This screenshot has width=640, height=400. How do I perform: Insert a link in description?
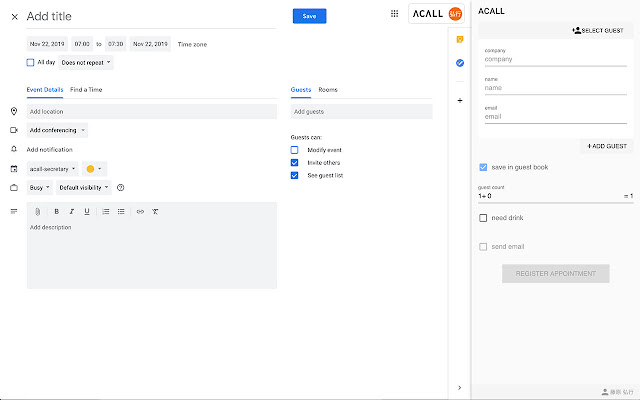pos(140,211)
